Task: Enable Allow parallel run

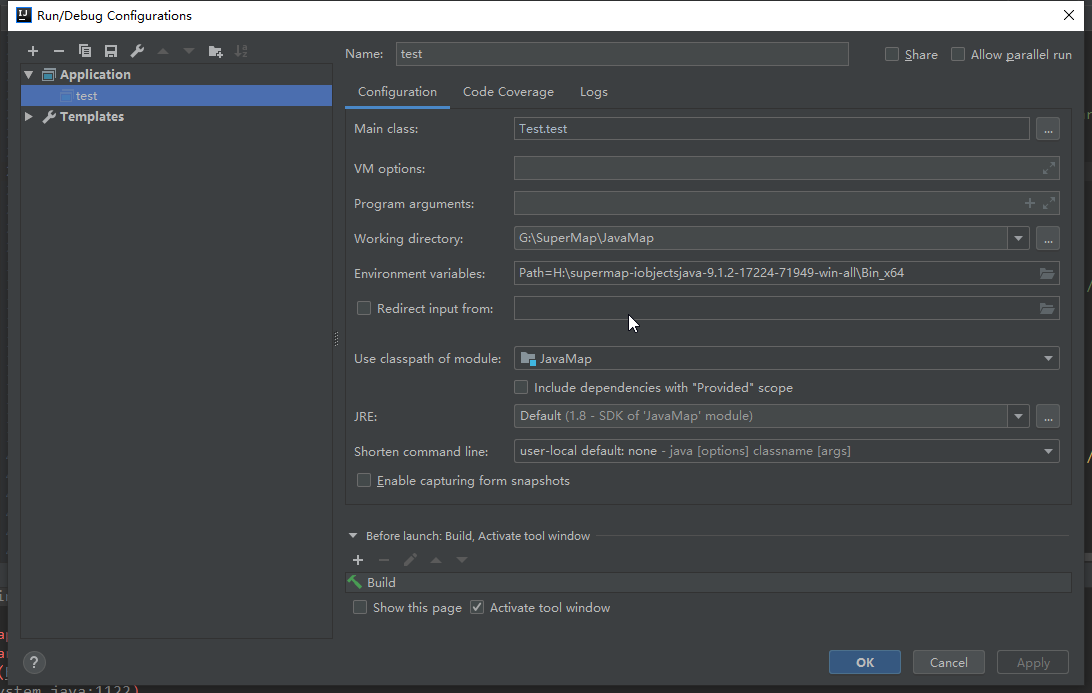Action: click(958, 54)
